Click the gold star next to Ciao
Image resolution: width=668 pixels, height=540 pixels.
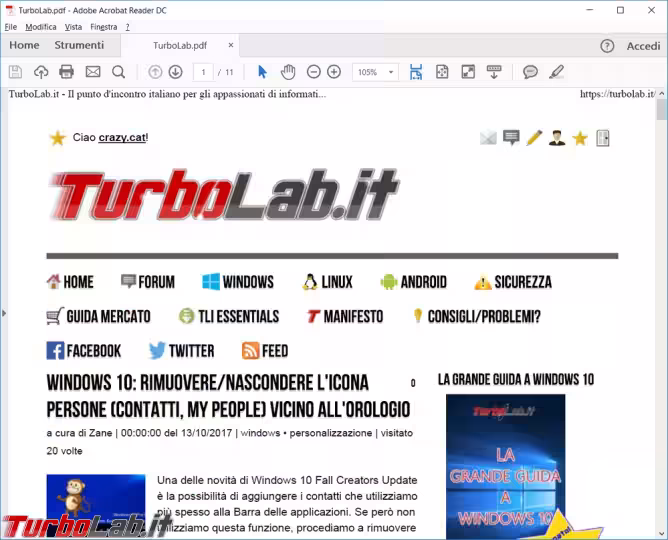[58, 138]
